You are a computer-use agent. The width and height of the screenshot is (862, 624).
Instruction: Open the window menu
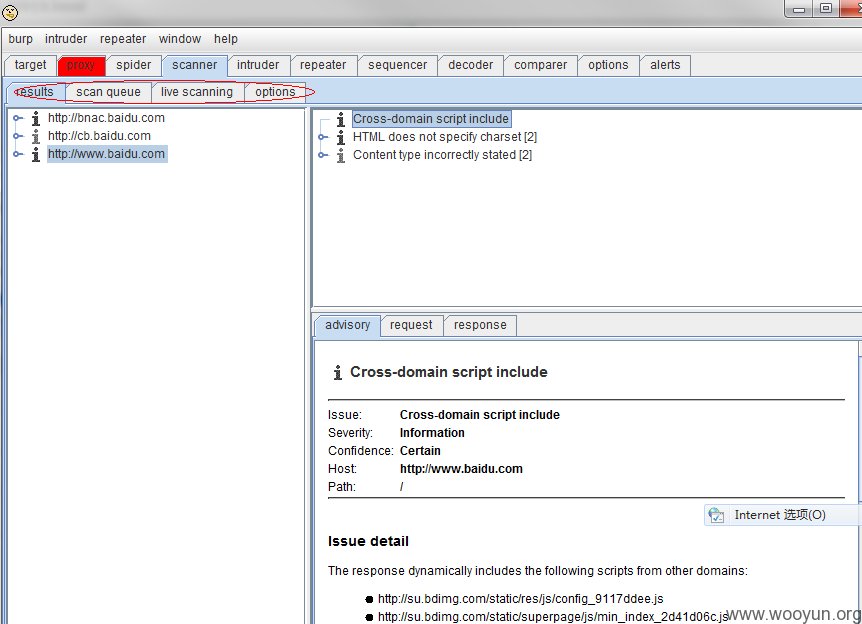[180, 39]
